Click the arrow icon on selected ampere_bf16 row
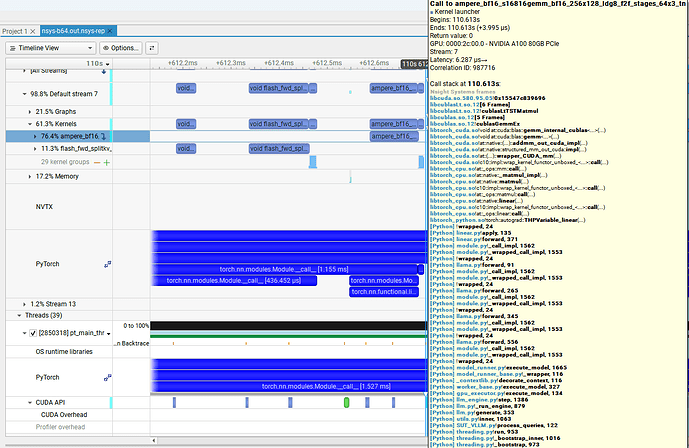This screenshot has width=689, height=448. (103, 137)
